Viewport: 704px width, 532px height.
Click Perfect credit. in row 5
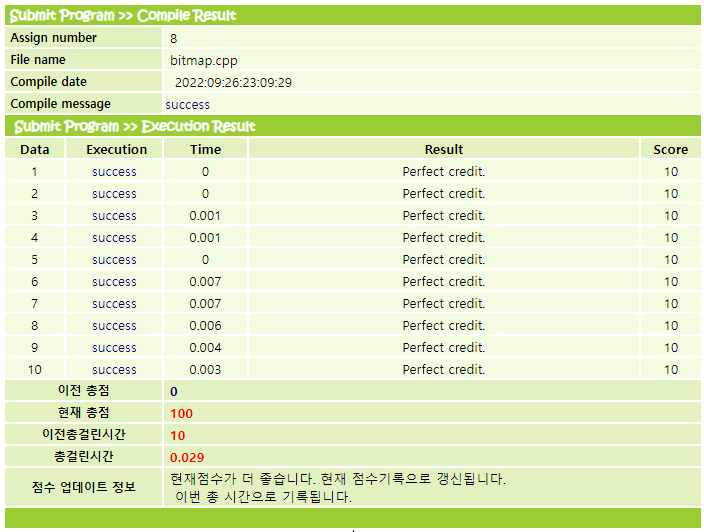tap(444, 260)
